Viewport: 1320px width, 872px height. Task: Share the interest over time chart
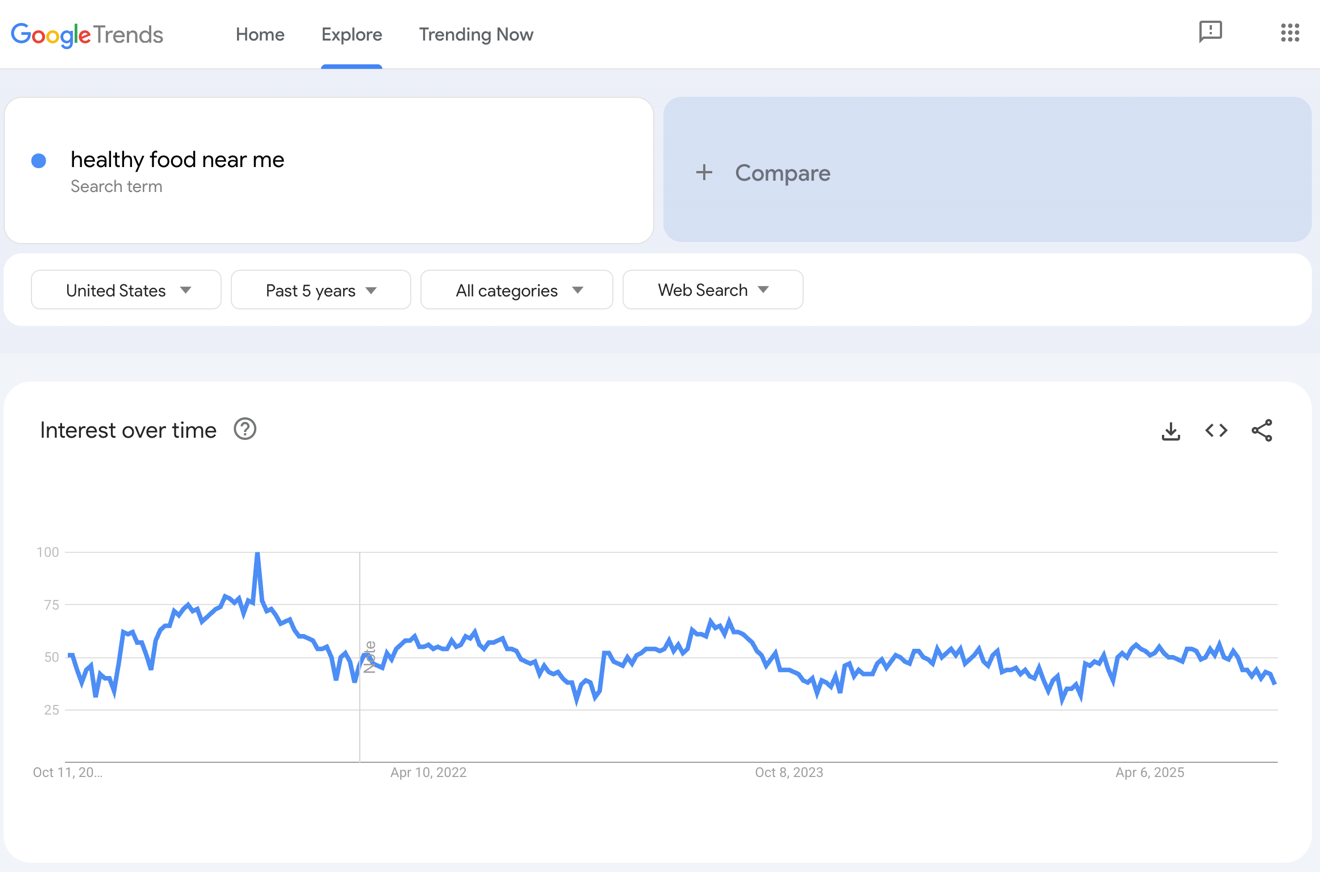pos(1262,430)
